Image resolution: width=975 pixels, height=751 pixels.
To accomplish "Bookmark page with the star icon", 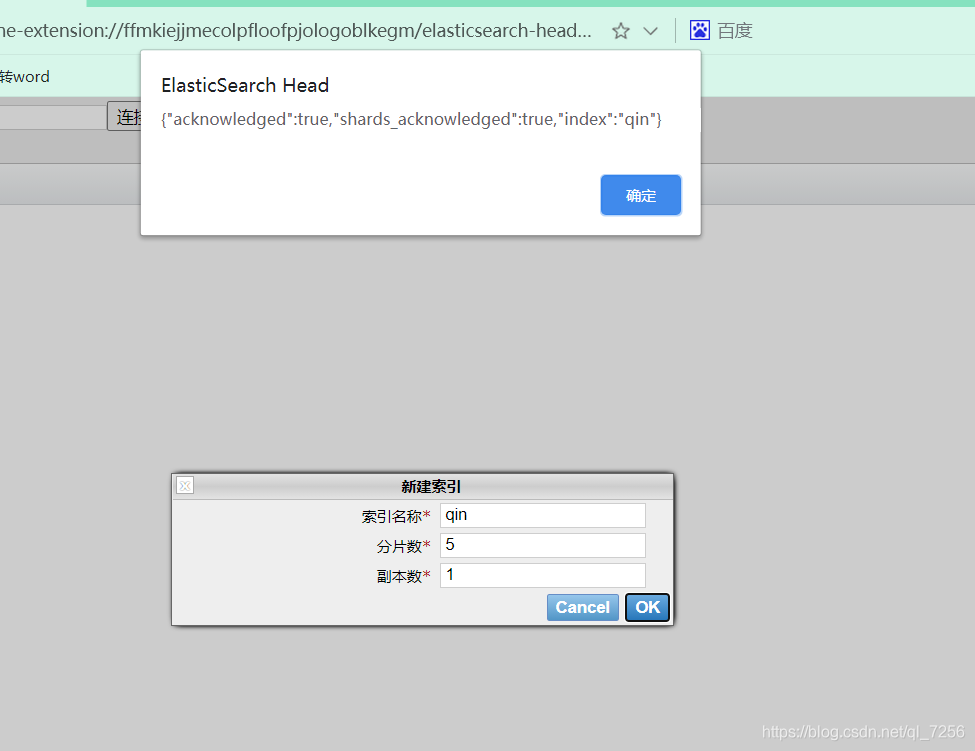I will 621,30.
